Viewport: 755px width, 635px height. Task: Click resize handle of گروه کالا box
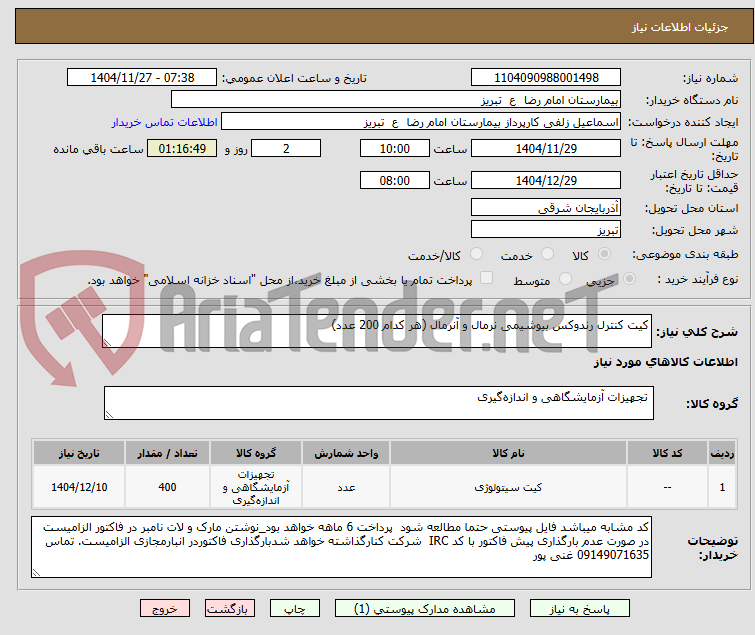click(109, 415)
